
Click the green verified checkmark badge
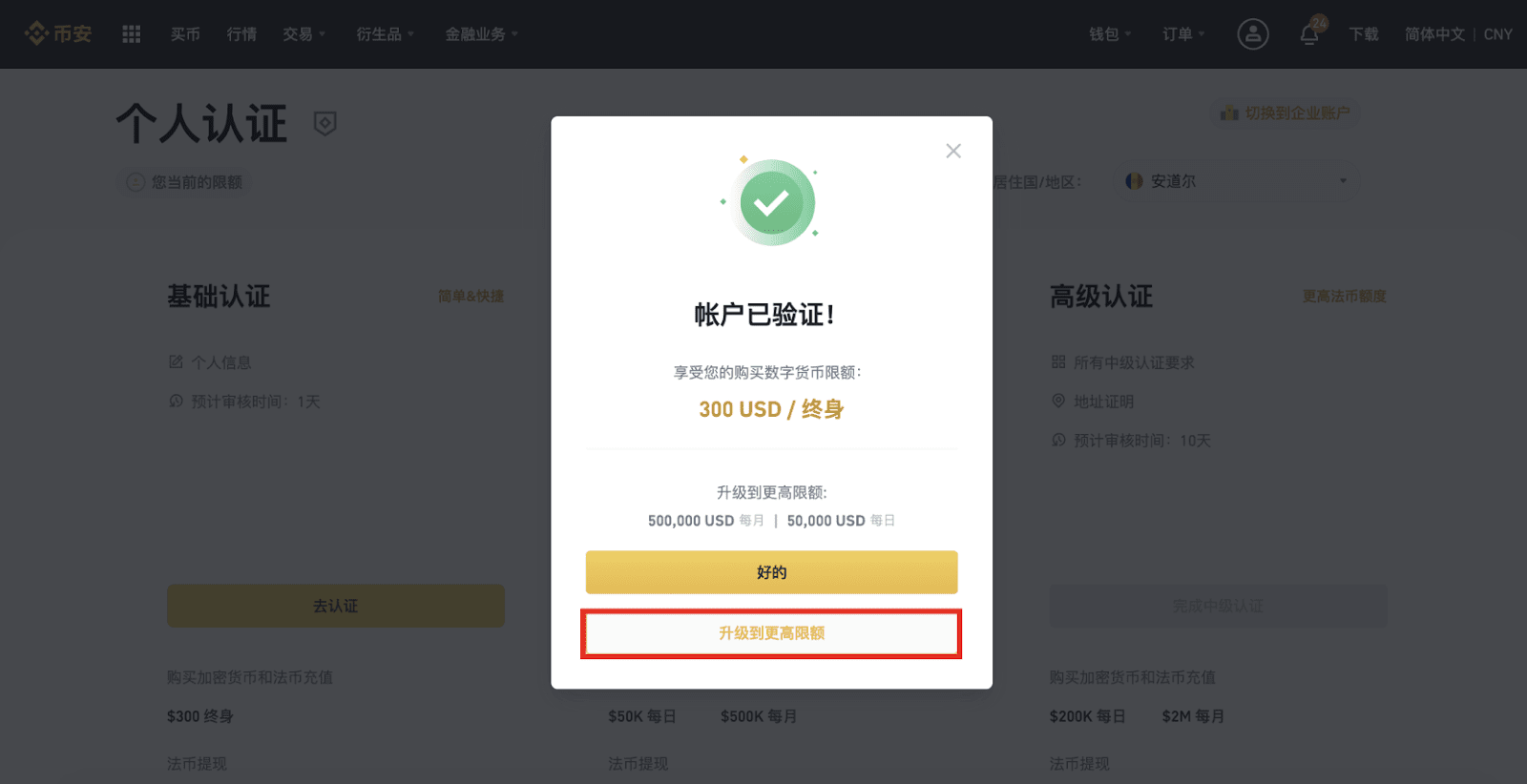pos(771,202)
